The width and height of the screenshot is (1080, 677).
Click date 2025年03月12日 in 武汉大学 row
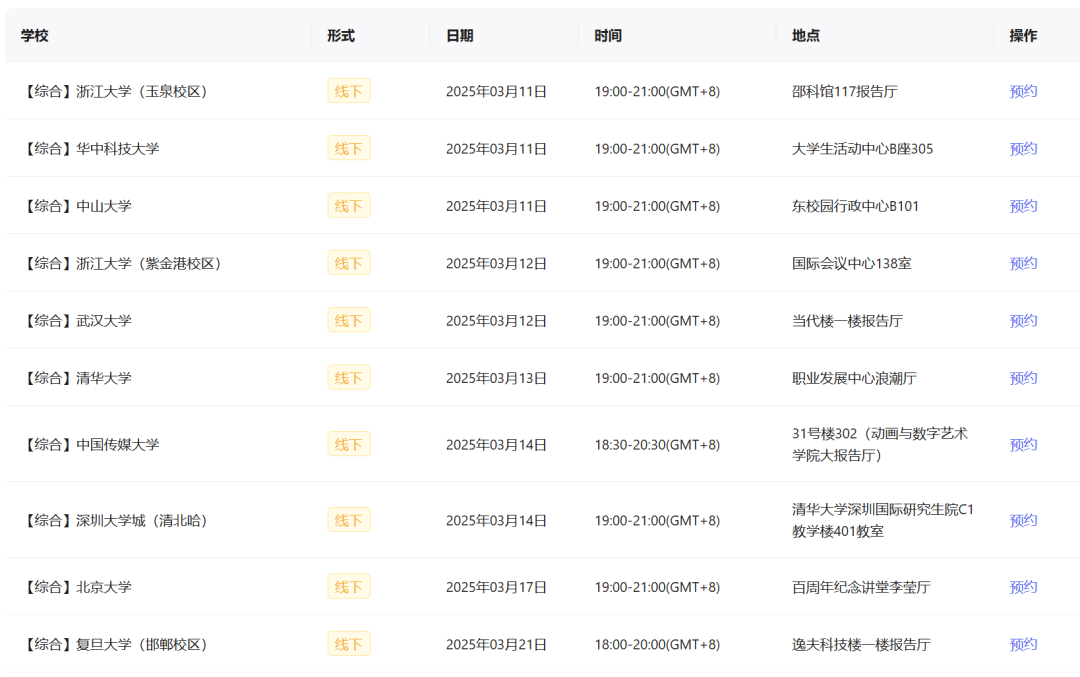click(x=496, y=320)
